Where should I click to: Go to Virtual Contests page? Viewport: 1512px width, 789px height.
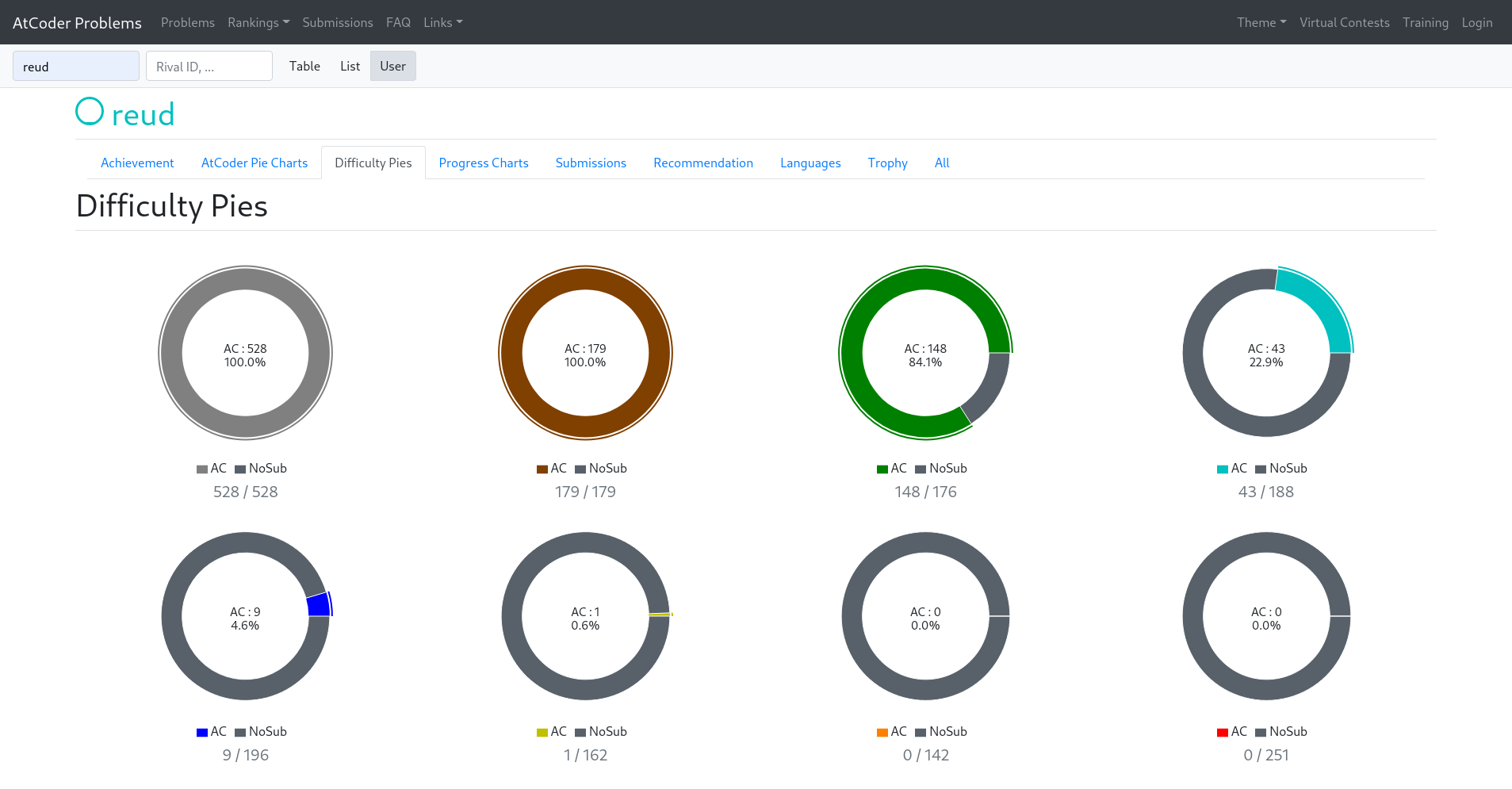coord(1344,22)
